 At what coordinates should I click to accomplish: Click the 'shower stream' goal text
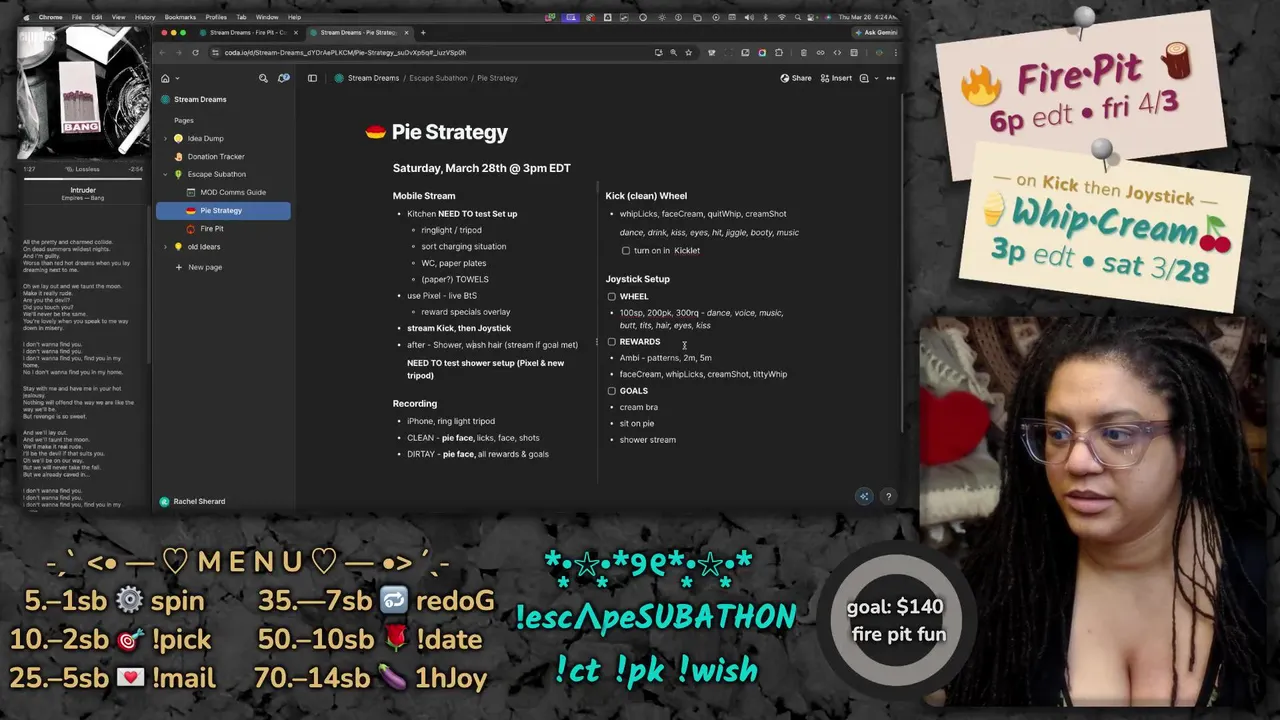[647, 440]
